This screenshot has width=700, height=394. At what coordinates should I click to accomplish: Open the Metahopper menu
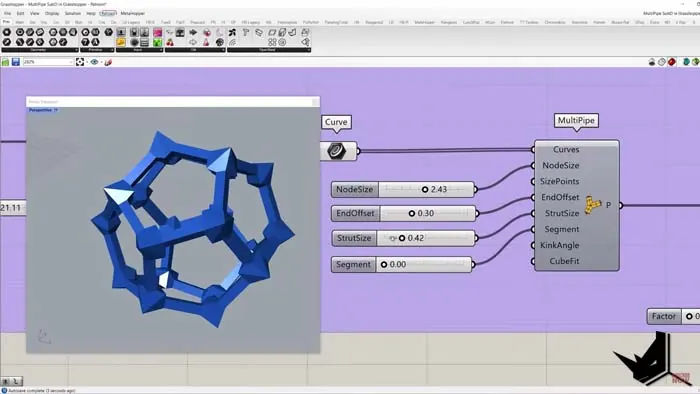tap(133, 13)
